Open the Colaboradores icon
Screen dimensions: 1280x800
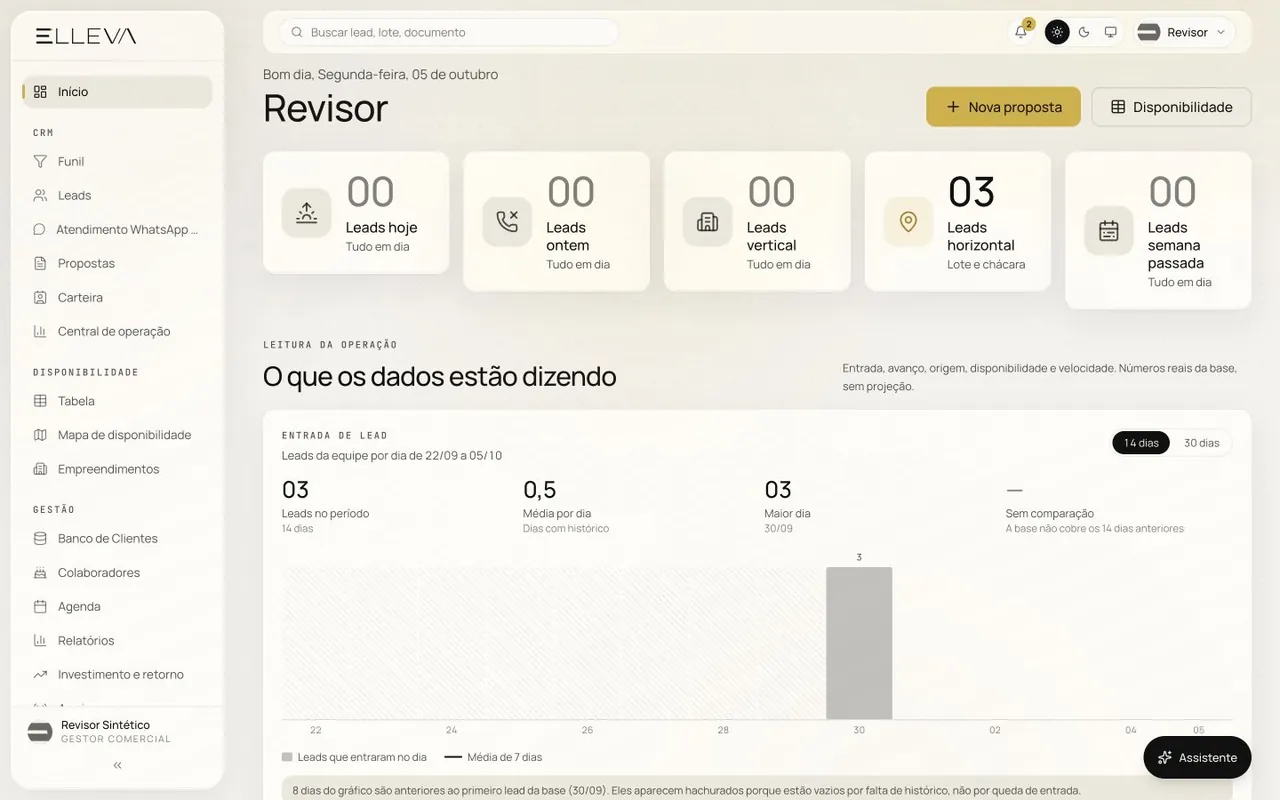40,572
